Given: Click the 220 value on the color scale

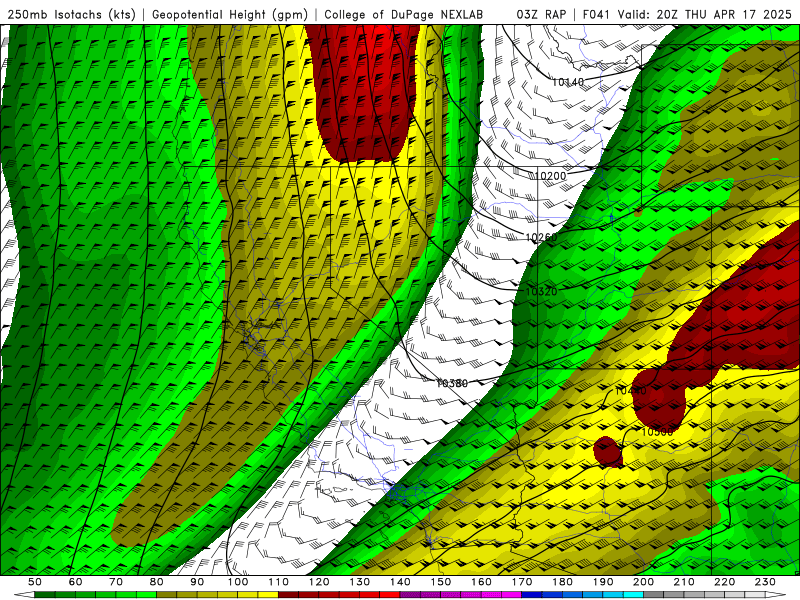Looking at the screenshot, I should (x=725, y=582).
